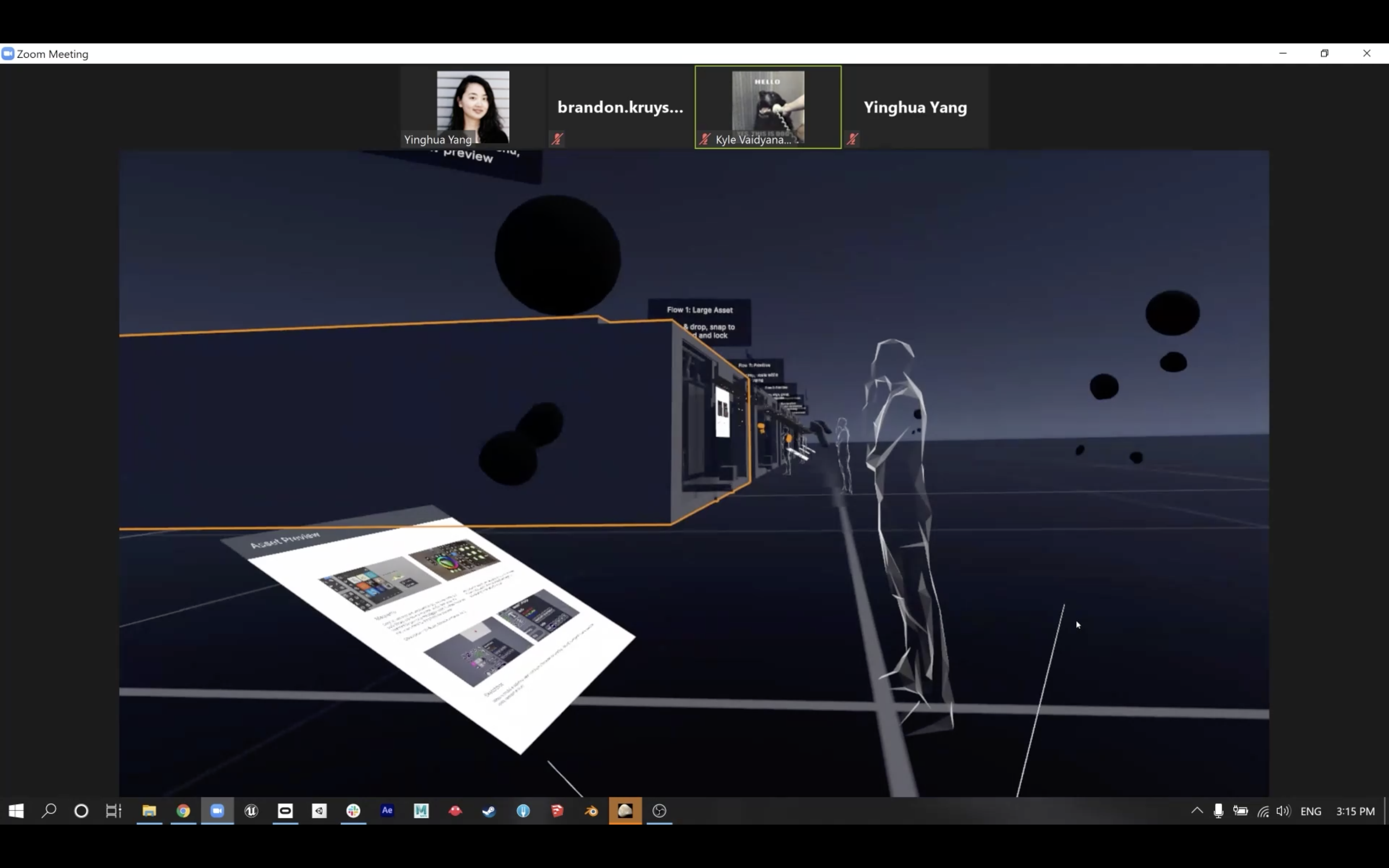
Task: Open Cortana circle icon in taskbar
Action: tap(81, 811)
